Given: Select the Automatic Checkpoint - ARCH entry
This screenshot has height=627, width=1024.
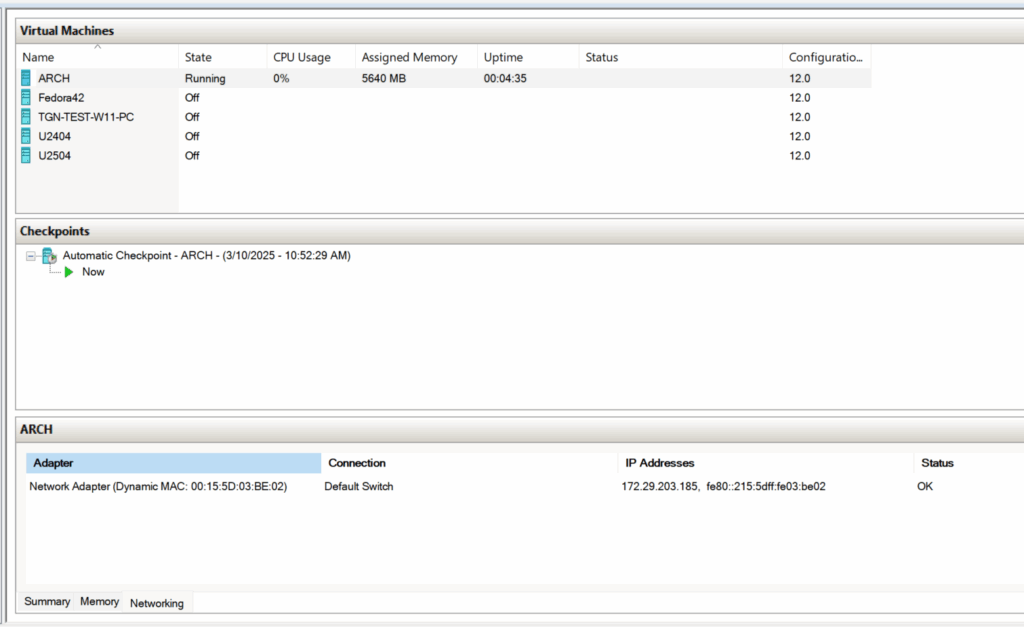Looking at the screenshot, I should [x=206, y=256].
